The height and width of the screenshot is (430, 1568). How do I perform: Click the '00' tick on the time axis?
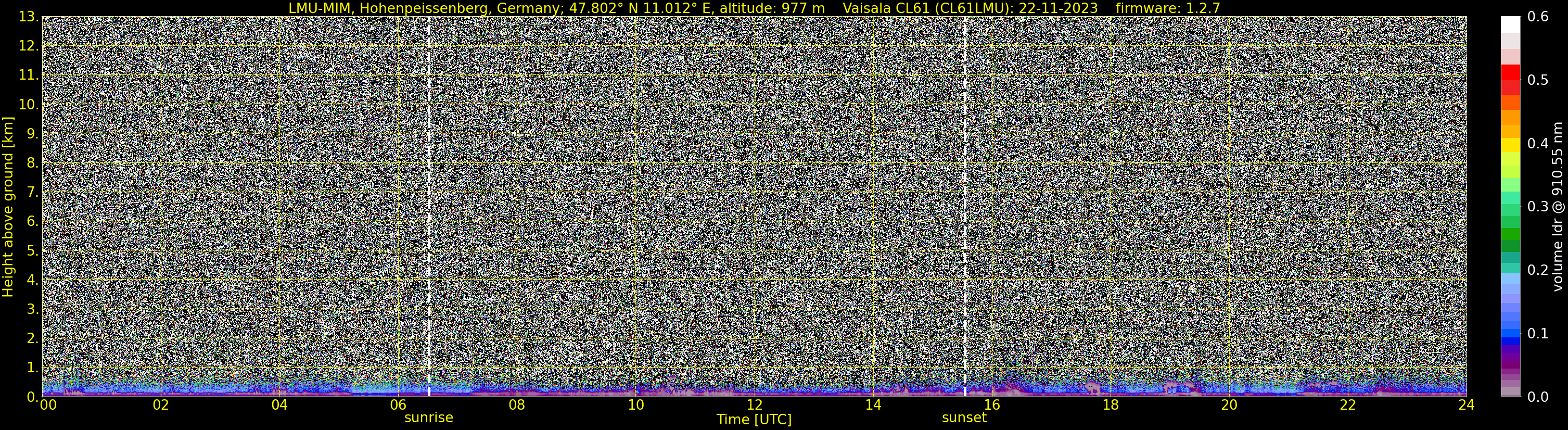pos(48,405)
